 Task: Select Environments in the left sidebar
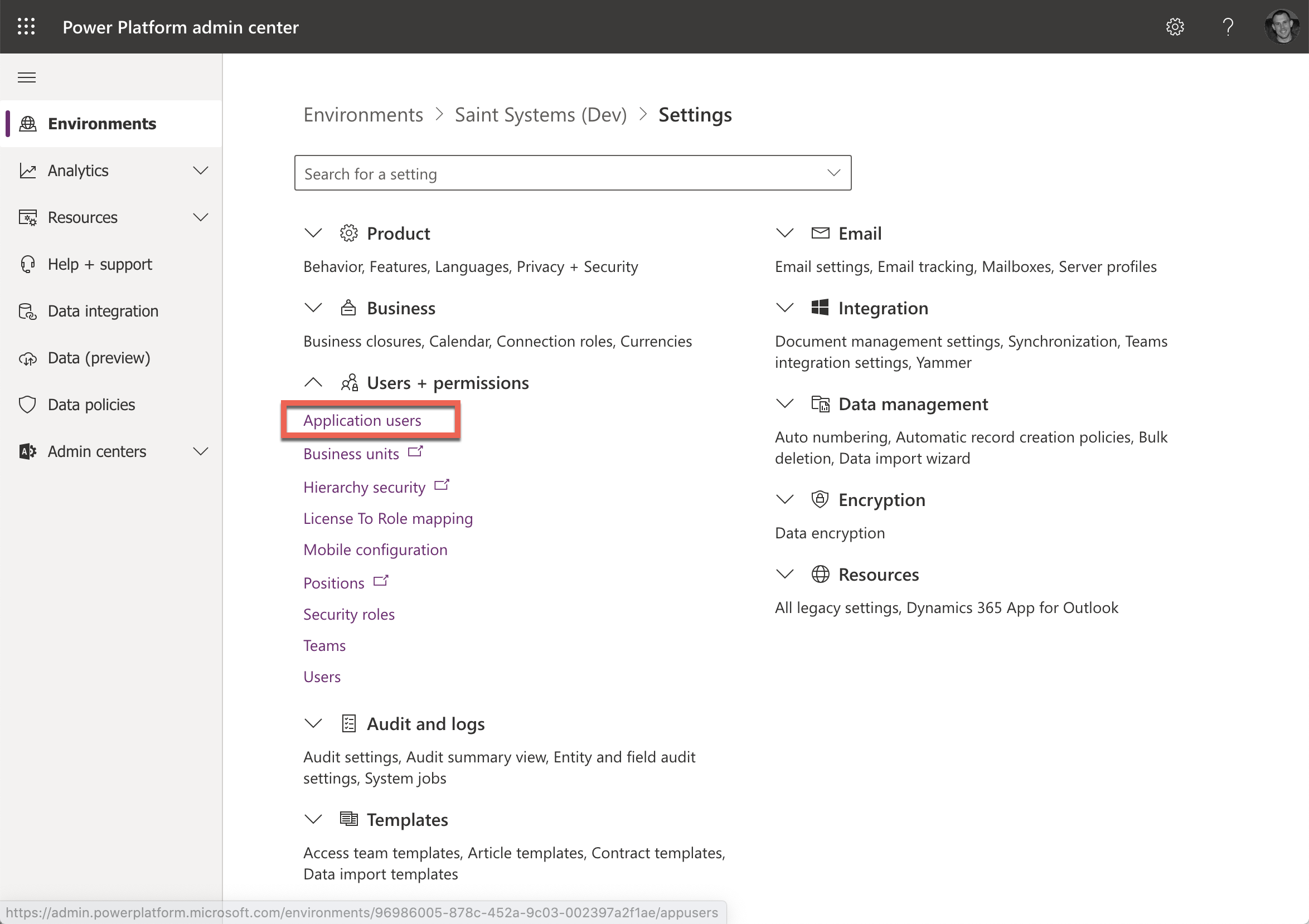click(x=103, y=123)
